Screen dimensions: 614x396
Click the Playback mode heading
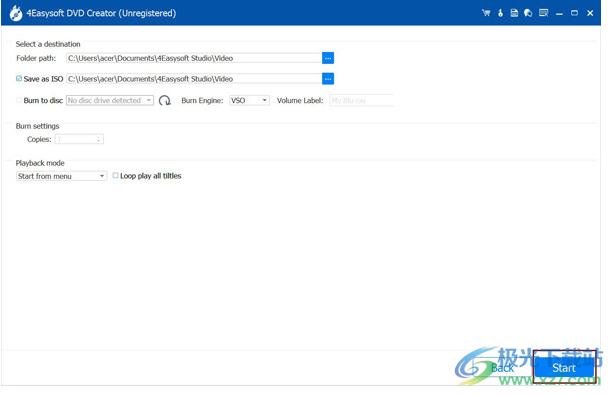(x=40, y=163)
